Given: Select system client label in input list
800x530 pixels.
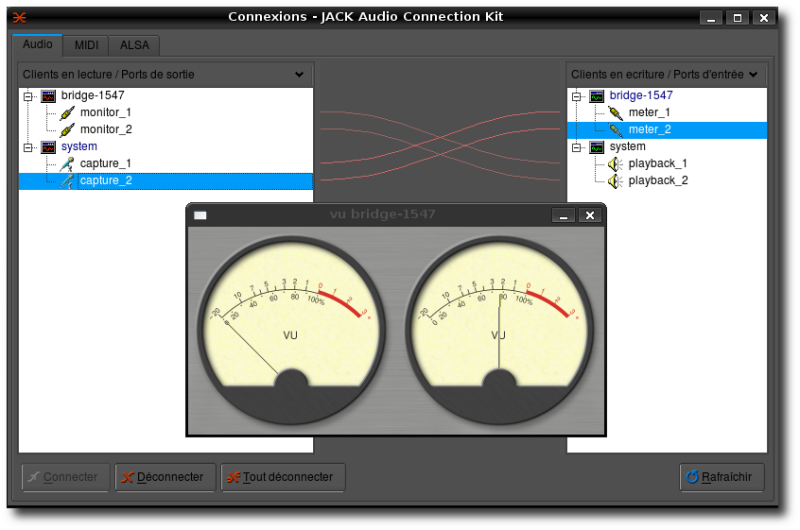Looking at the screenshot, I should click(x=627, y=146).
